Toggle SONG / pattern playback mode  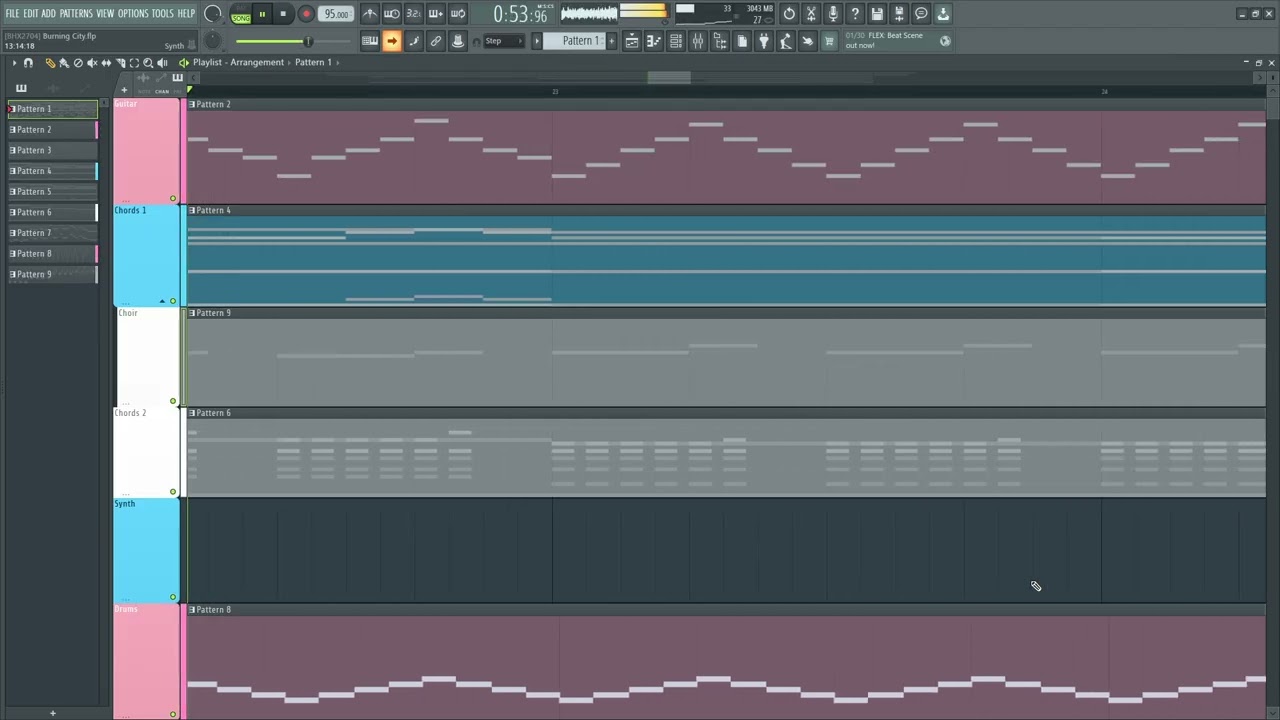click(241, 15)
